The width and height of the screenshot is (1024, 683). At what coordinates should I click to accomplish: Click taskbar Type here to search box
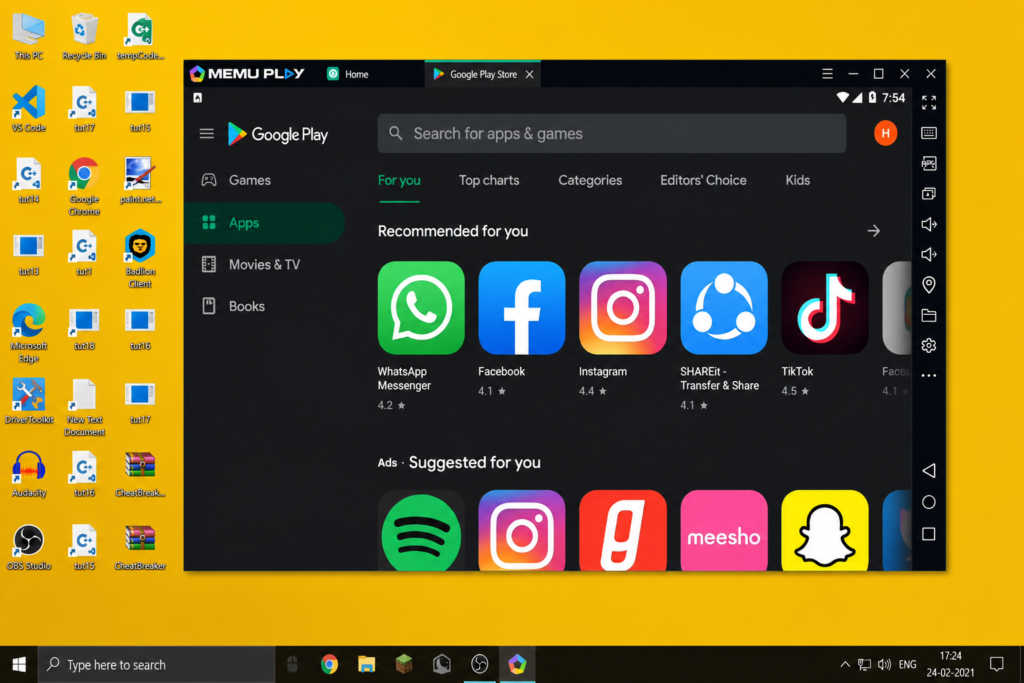(x=156, y=665)
